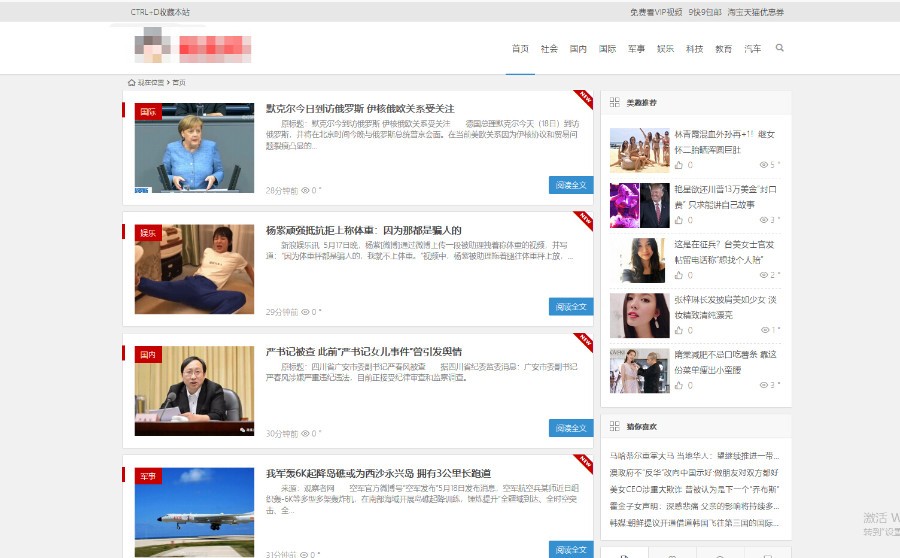This screenshot has width=900, height=558.
Task: Like the 减肥不忌口吃薯条 sidebar article
Action: coord(678,385)
